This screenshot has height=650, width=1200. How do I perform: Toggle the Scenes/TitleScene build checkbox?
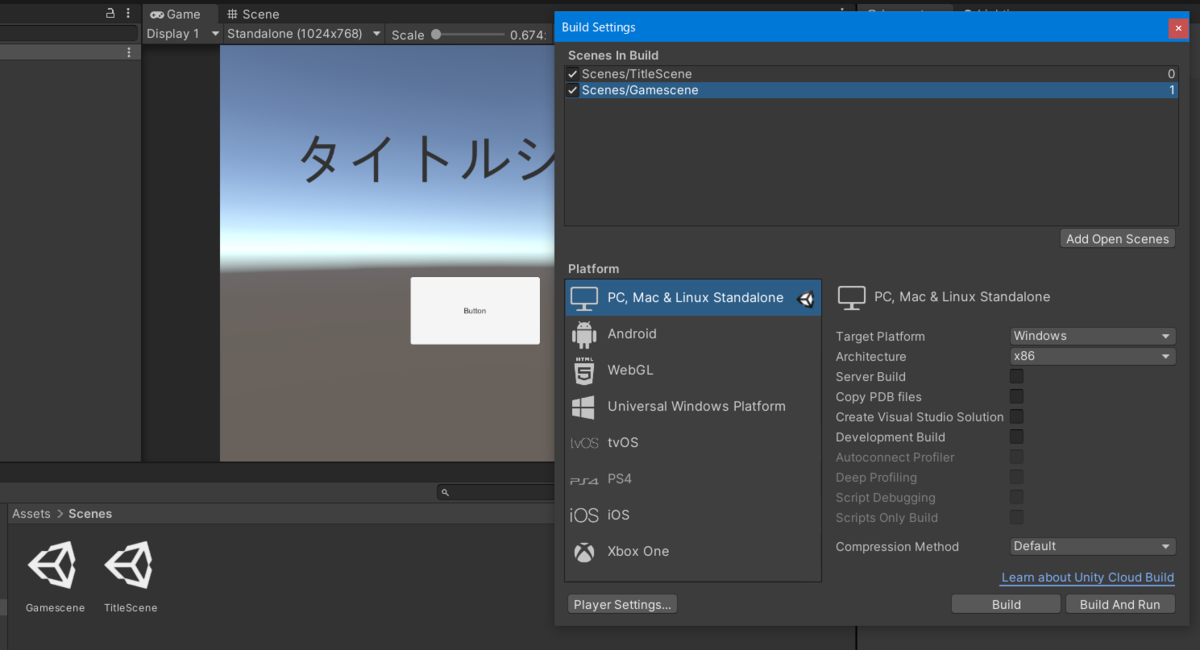573,74
